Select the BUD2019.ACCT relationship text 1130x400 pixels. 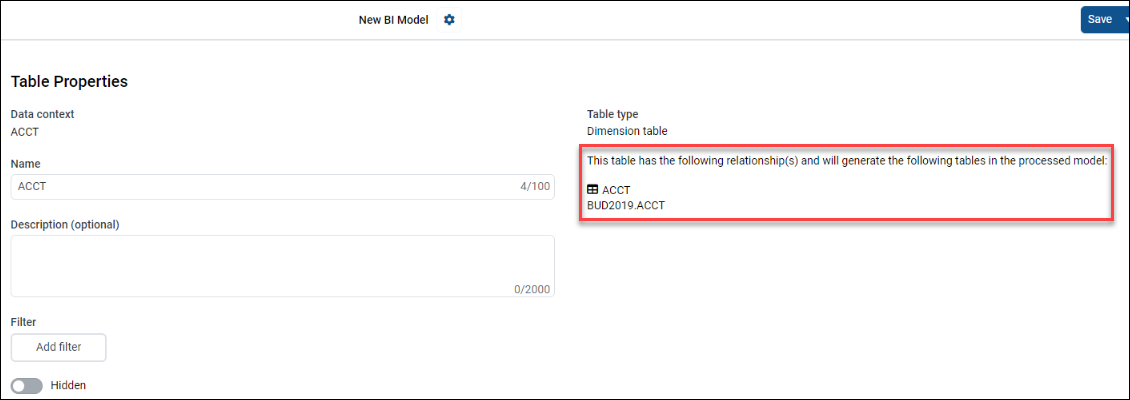[625, 205]
